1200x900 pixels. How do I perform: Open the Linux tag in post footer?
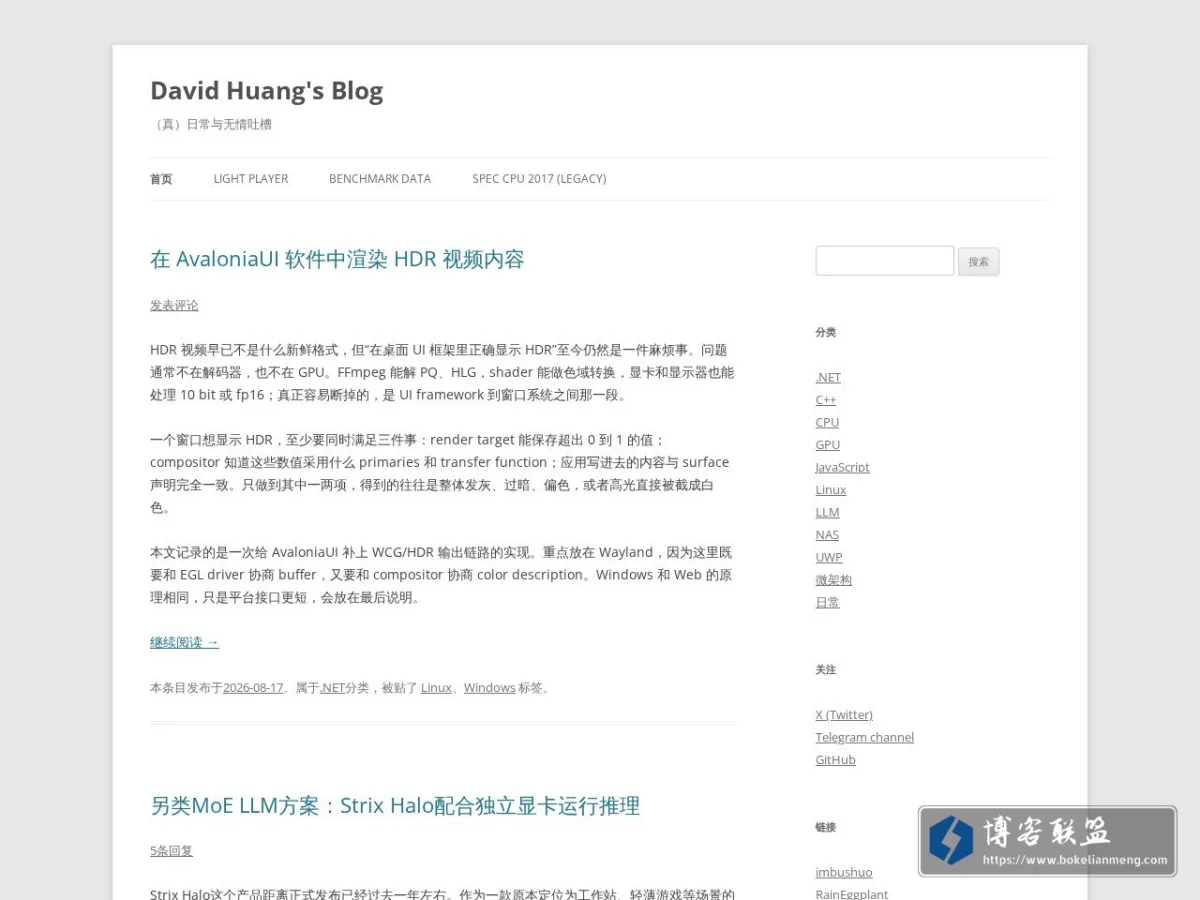436,688
